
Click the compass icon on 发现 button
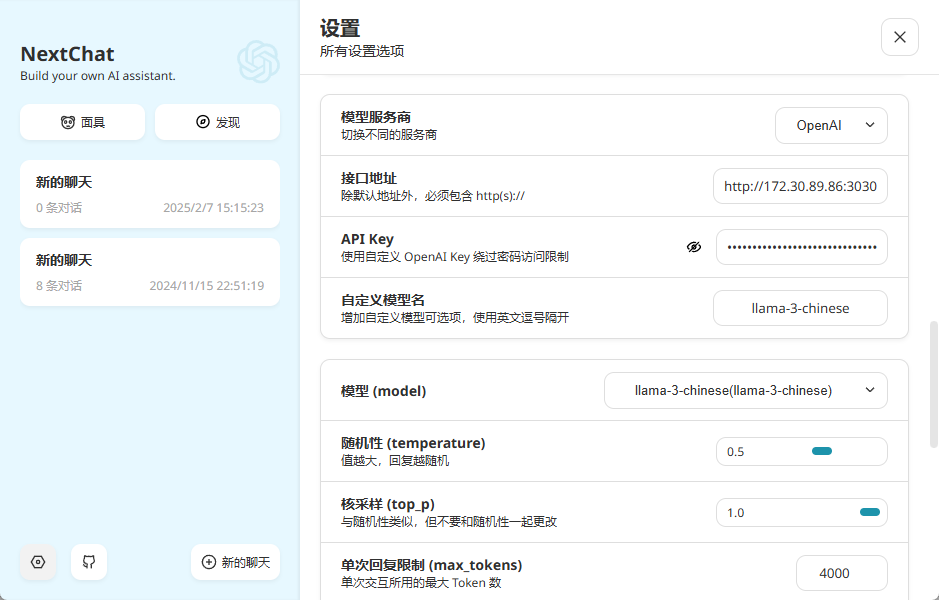tap(202, 122)
